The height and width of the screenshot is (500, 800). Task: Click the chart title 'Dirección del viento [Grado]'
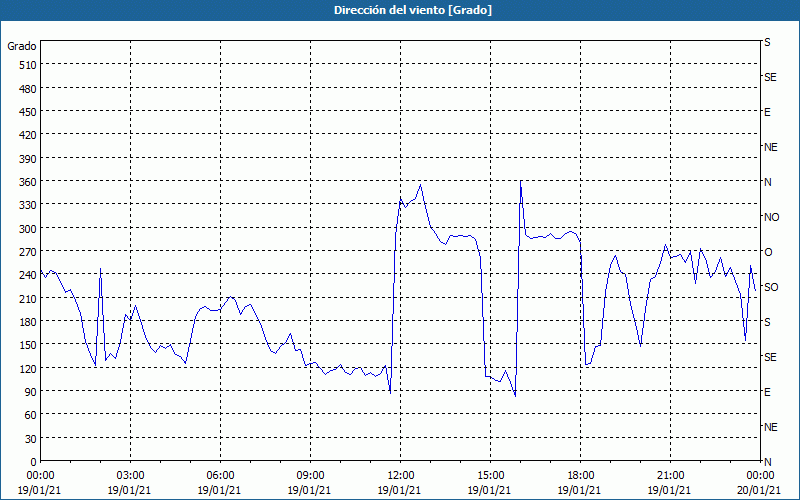(413, 10)
